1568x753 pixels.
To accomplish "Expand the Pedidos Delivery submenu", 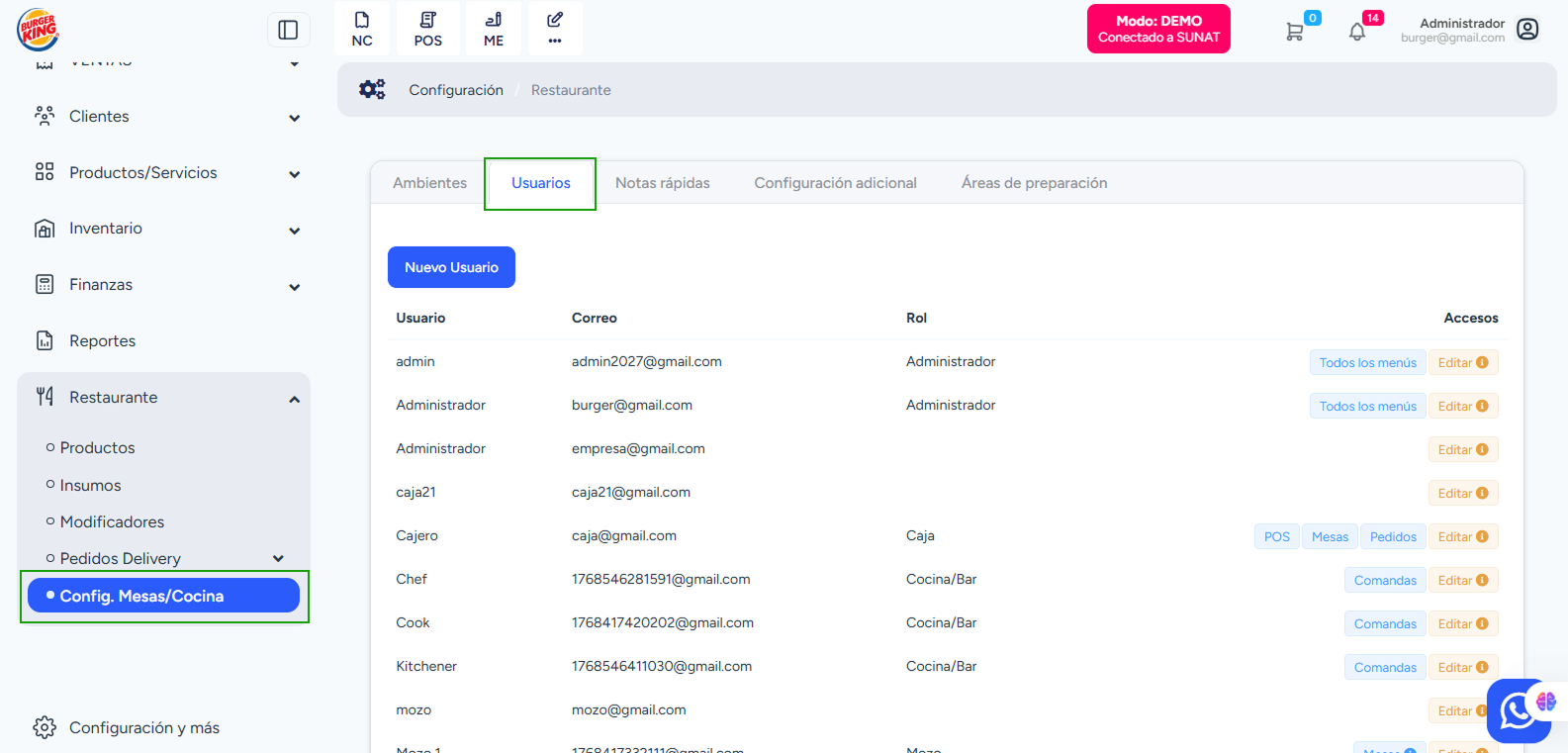I will (278, 559).
